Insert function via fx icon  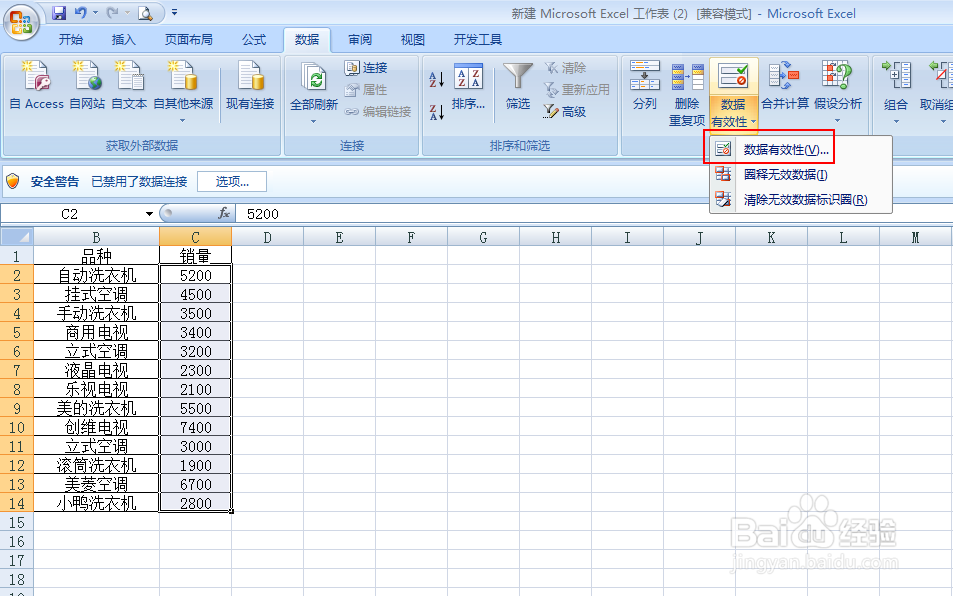(224, 213)
